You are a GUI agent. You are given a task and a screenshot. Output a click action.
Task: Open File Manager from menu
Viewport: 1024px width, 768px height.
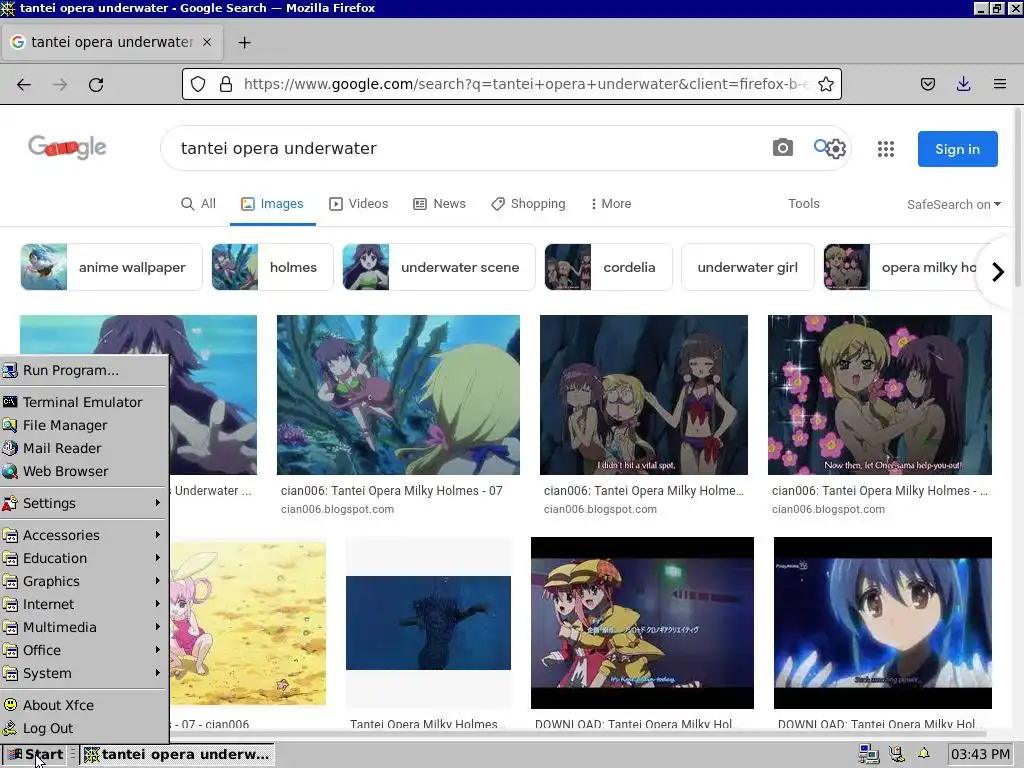tap(85, 425)
